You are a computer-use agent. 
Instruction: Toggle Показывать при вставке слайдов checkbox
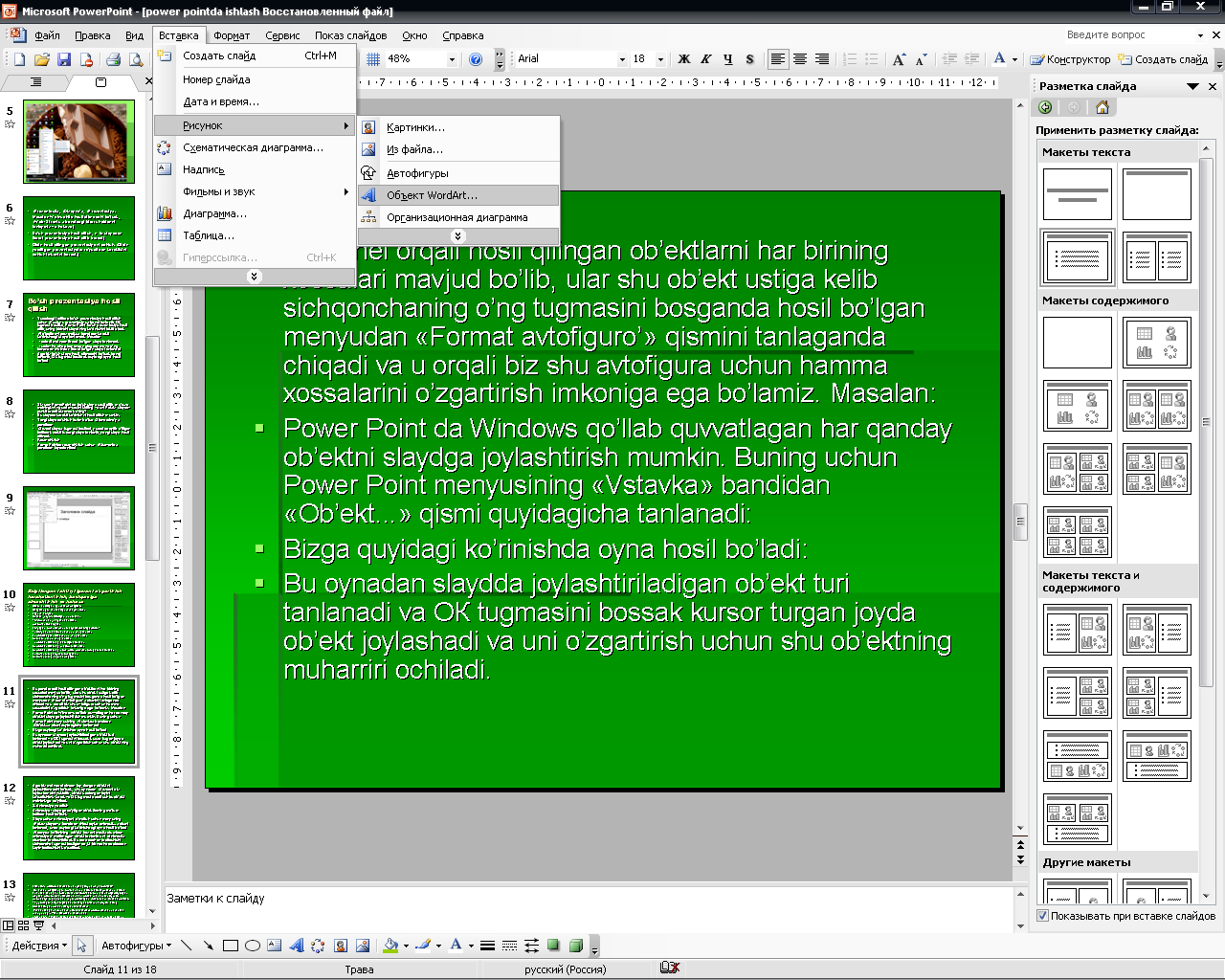1043,916
